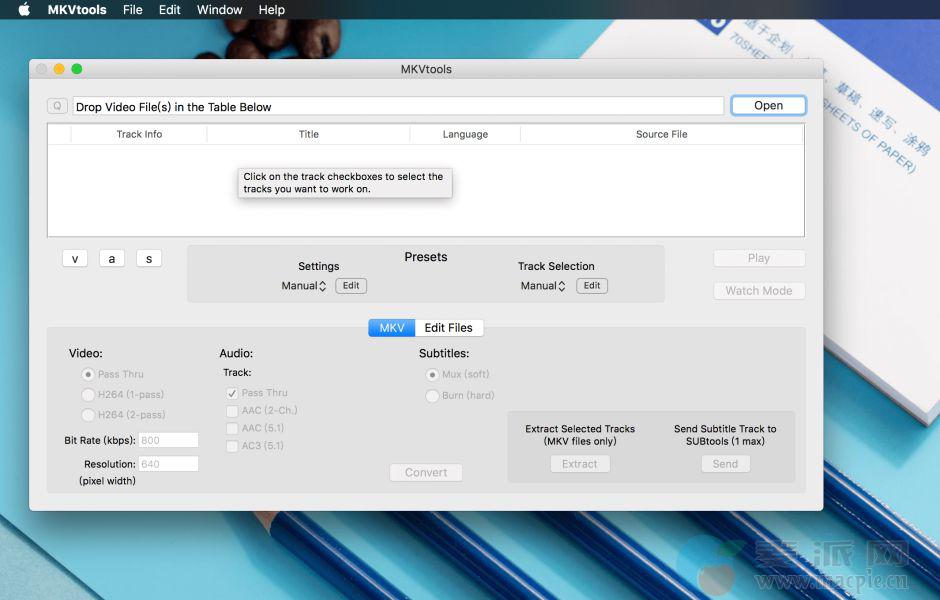
Task: Click the Bit Rate (kbps) field
Action: point(168,440)
